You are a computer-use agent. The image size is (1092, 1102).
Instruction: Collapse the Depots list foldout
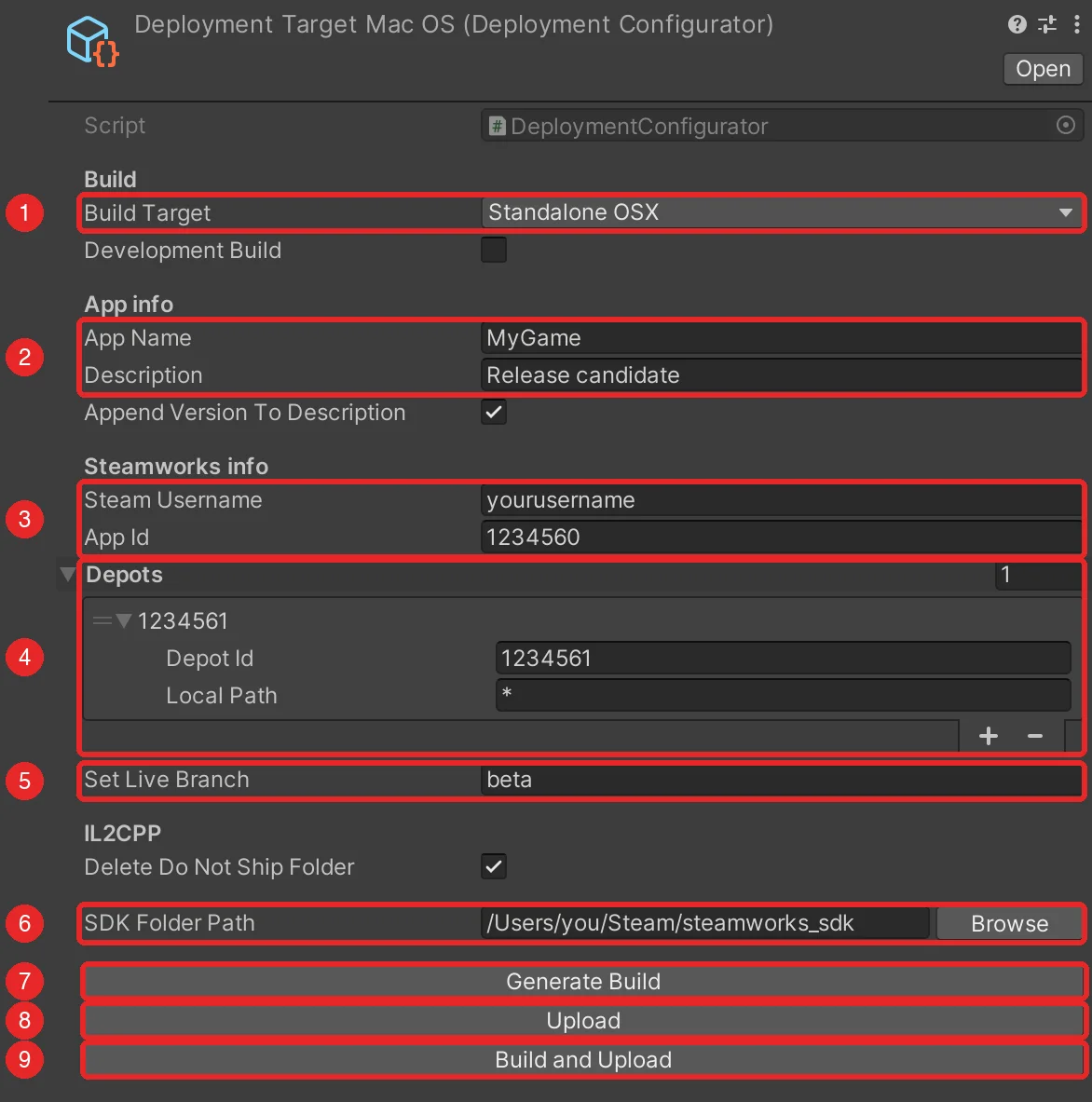(x=67, y=574)
